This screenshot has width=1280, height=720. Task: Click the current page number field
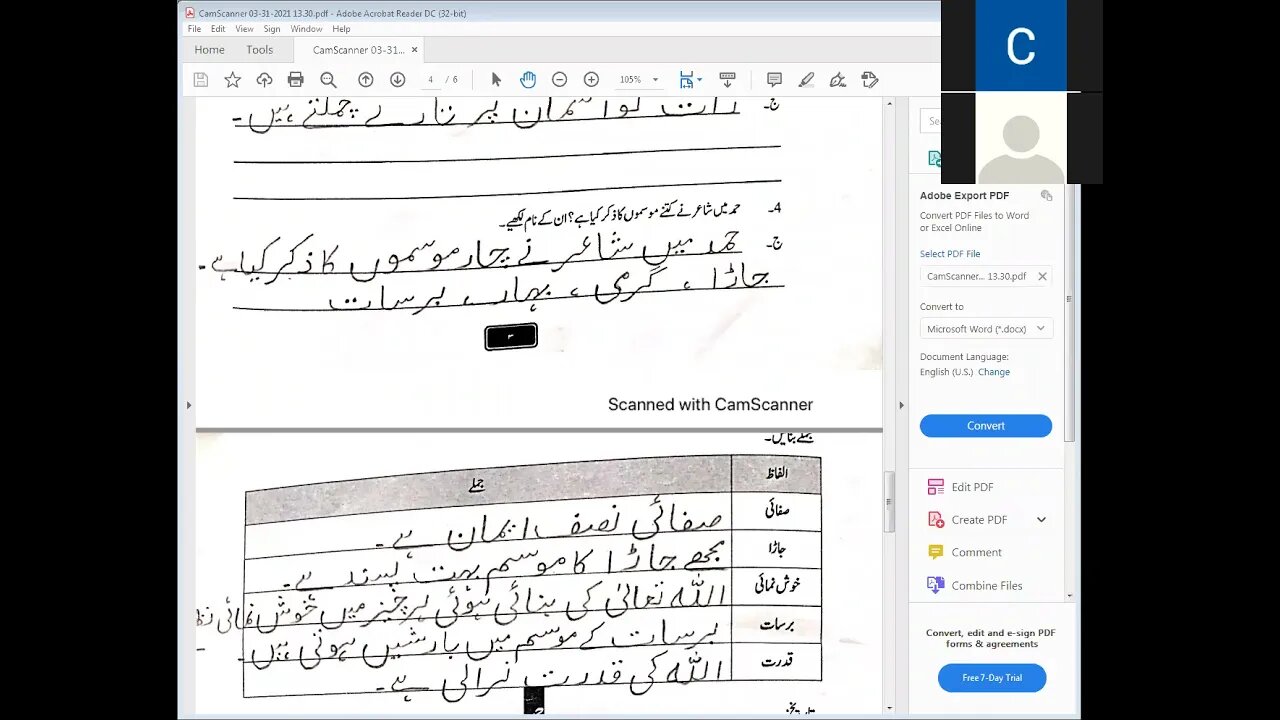(x=431, y=80)
